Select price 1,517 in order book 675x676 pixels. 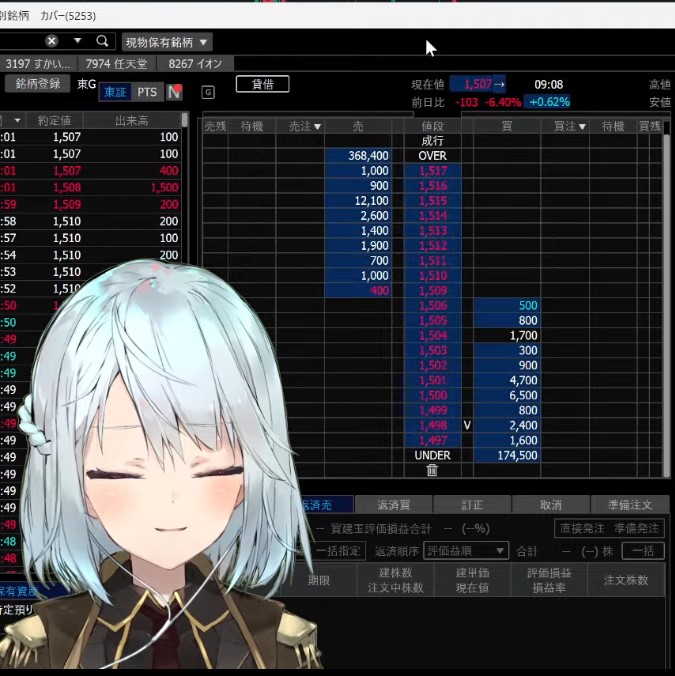[433, 171]
